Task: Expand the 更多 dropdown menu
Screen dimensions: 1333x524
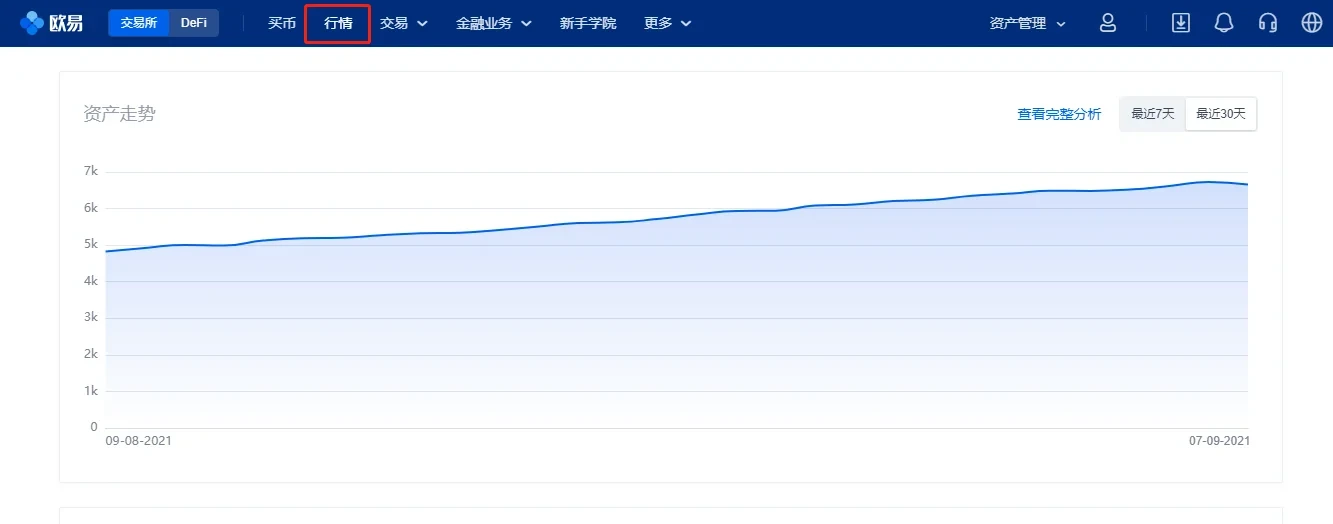Action: (667, 23)
